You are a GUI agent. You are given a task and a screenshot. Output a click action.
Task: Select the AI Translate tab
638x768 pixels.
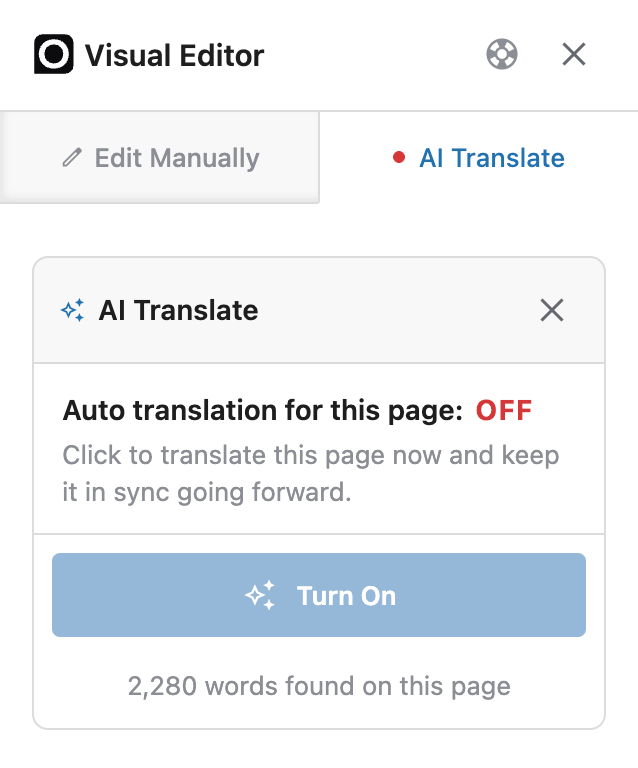pos(479,158)
